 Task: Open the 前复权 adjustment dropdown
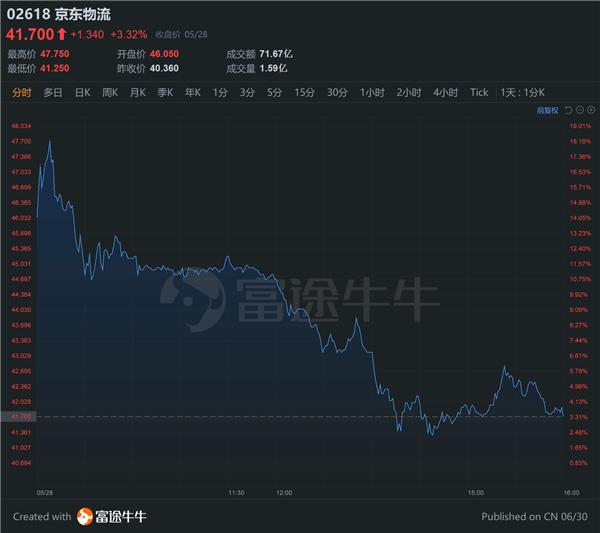546,110
